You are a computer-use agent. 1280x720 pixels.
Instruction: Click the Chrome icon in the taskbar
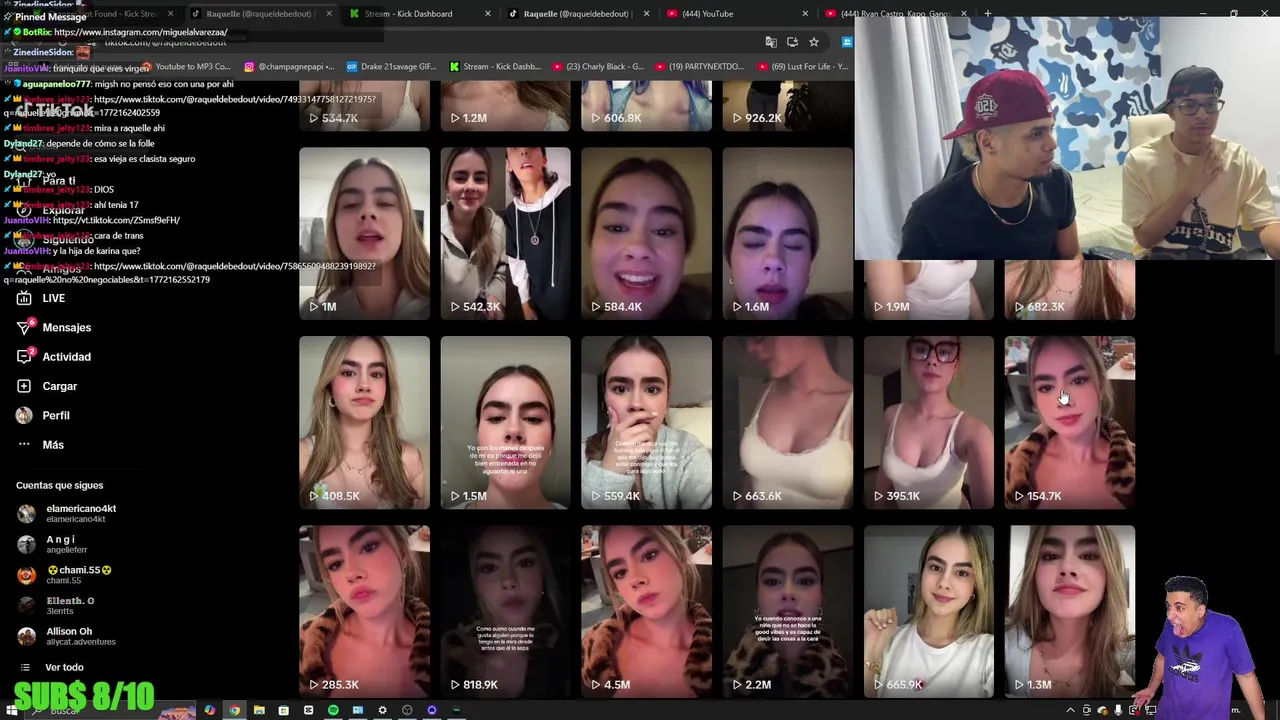(234, 710)
